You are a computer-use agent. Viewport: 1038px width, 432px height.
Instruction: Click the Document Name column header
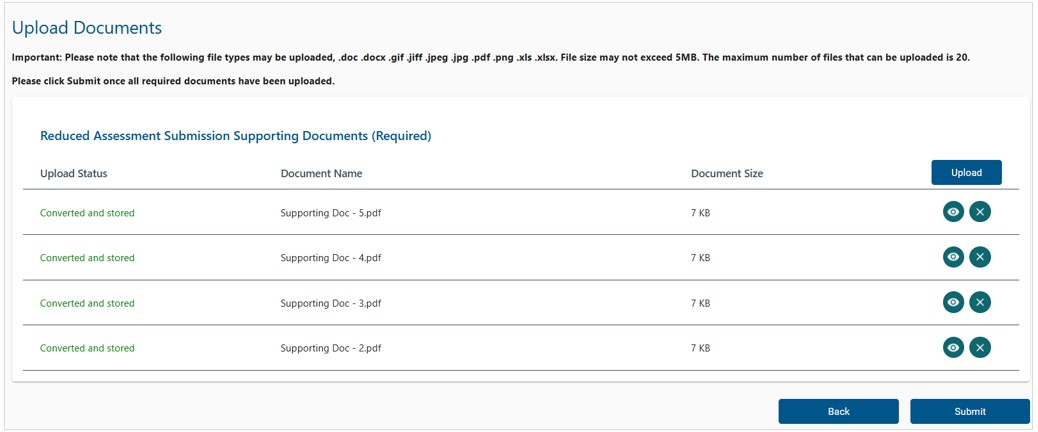click(x=321, y=173)
